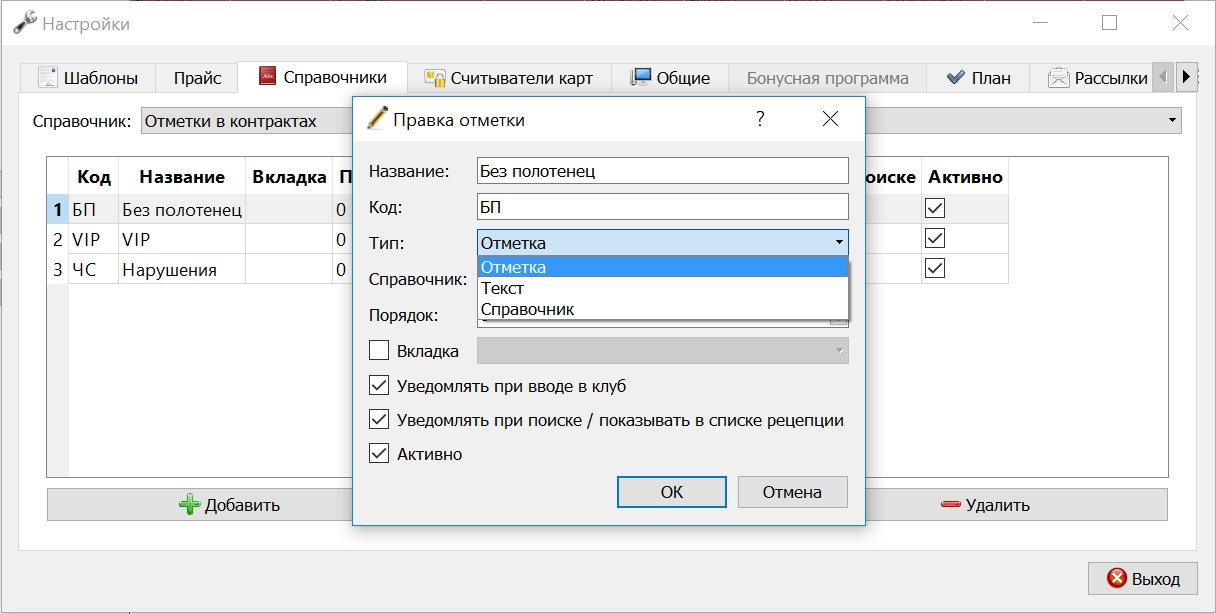Click the Вкладка column header
Screen dimensions: 1216x614
(x=289, y=177)
